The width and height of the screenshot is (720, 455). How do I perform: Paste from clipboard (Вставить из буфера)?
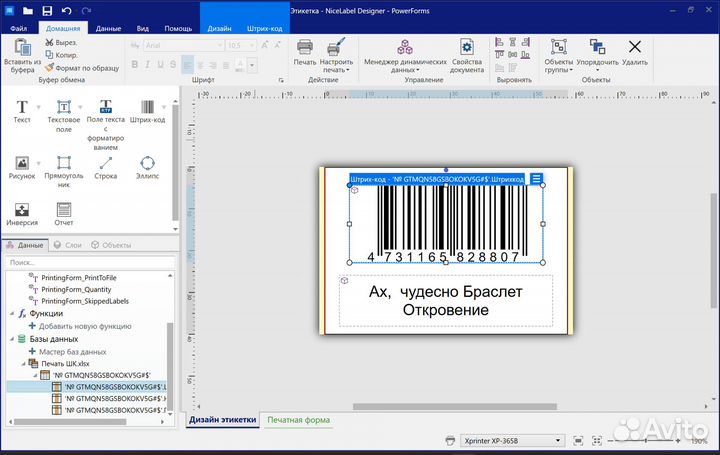click(22, 56)
